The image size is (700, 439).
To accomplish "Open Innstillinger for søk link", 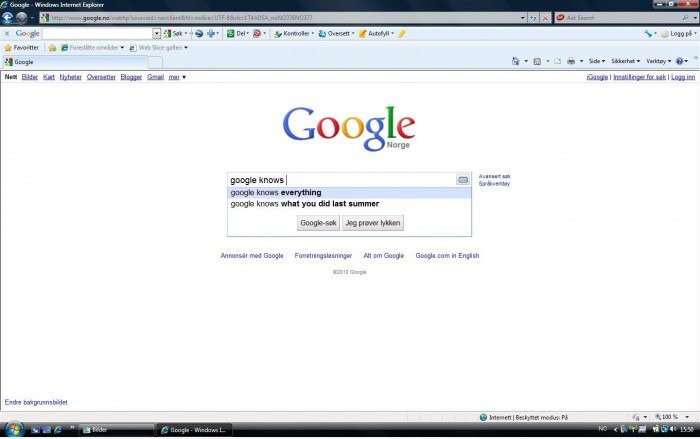I will coord(639,77).
